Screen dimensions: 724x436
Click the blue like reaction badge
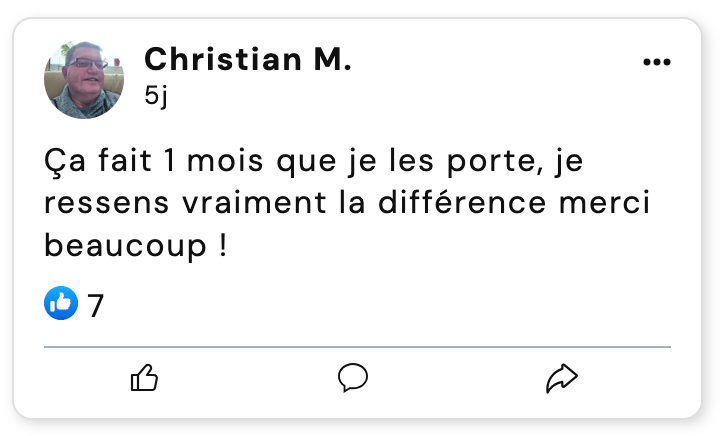(61, 303)
